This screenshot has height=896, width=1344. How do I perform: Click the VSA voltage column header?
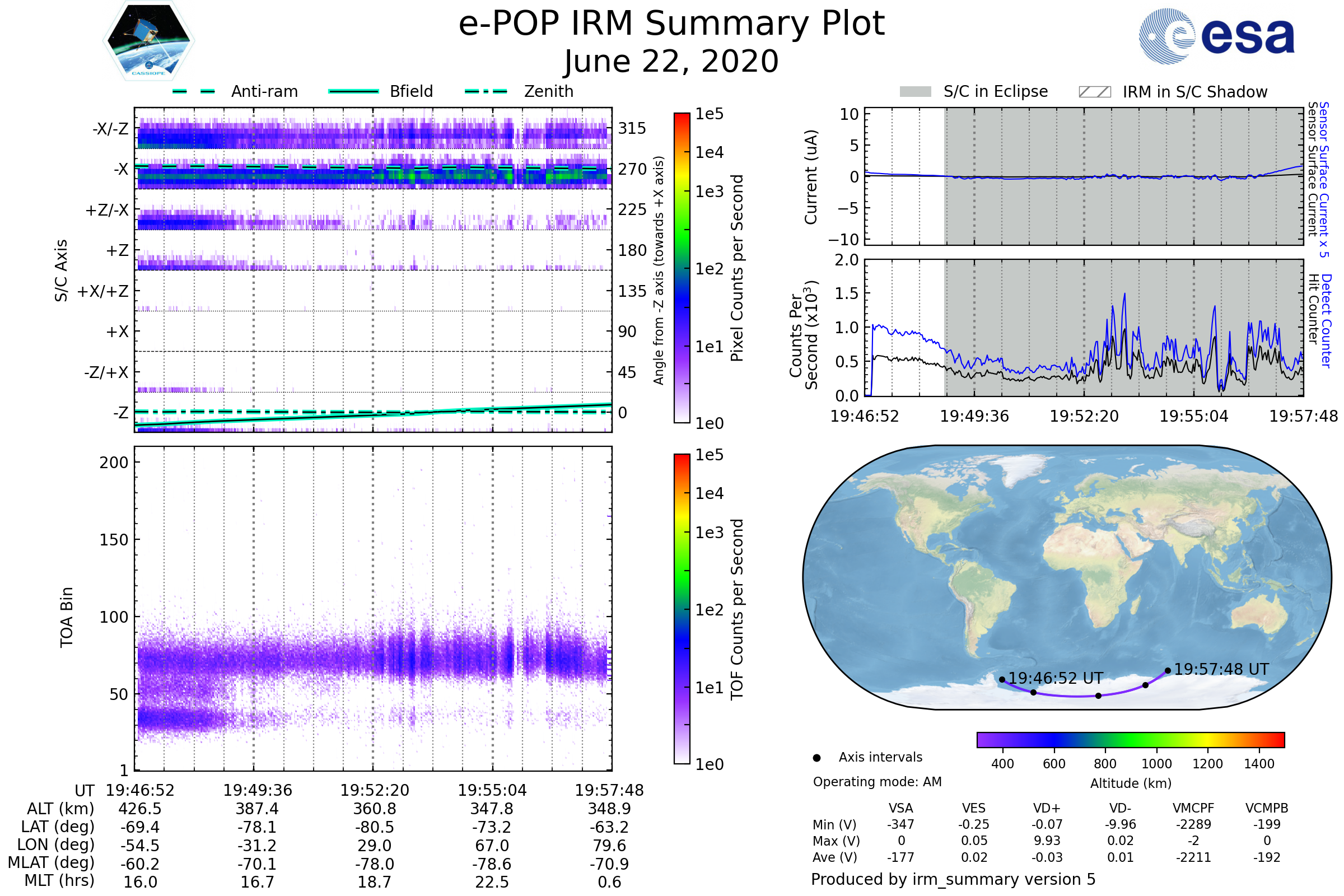click(900, 809)
